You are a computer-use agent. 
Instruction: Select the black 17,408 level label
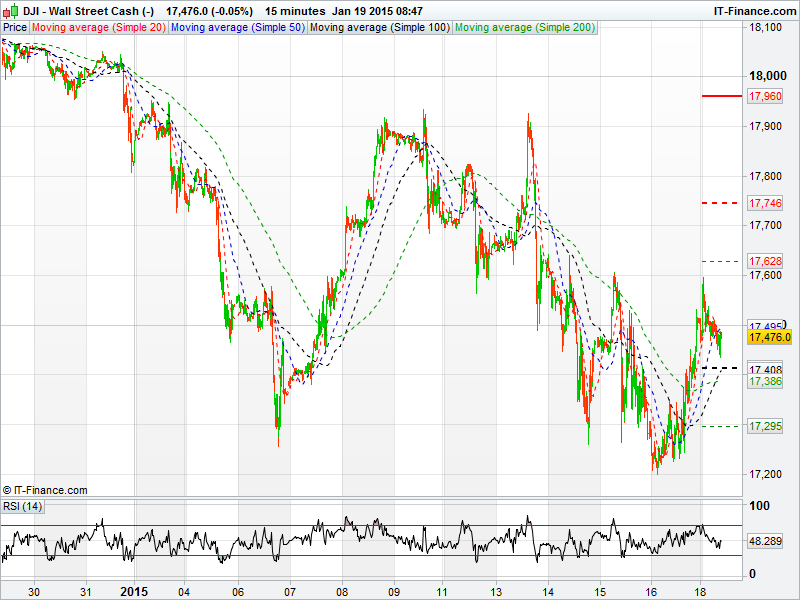pyautogui.click(x=765, y=370)
